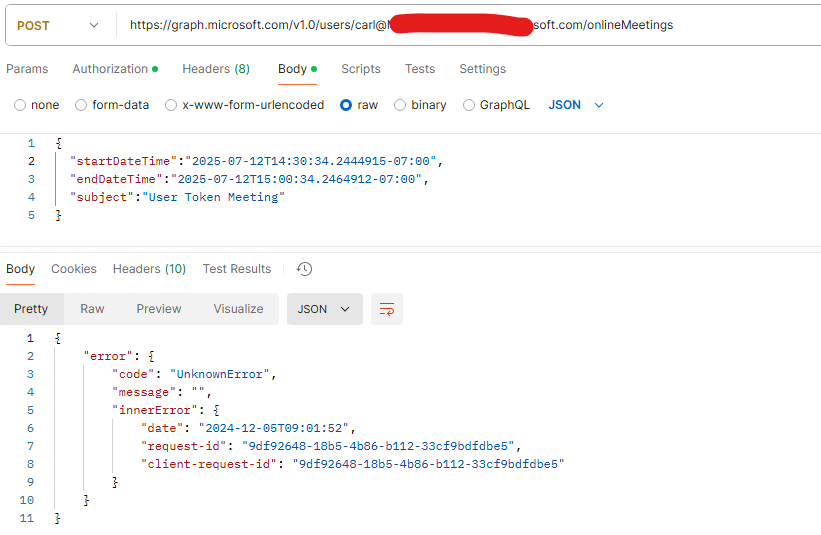Screen dimensions: 821x535
Task: Open the Test Results tab
Action: pos(237,269)
